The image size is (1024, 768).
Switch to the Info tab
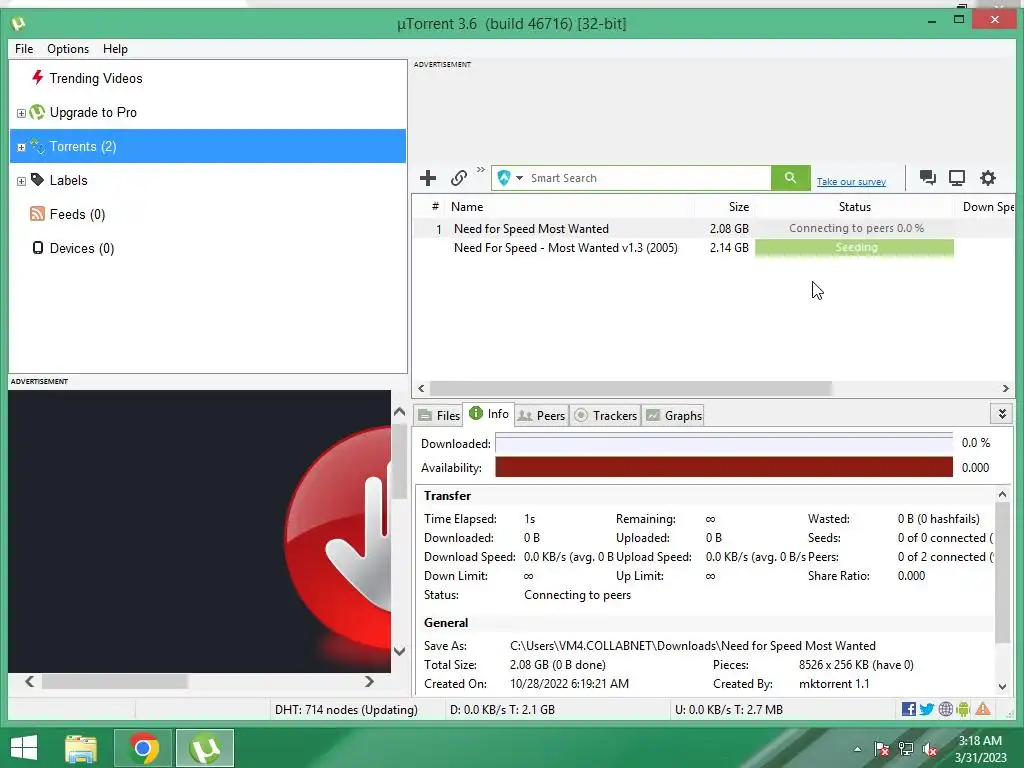(x=489, y=413)
